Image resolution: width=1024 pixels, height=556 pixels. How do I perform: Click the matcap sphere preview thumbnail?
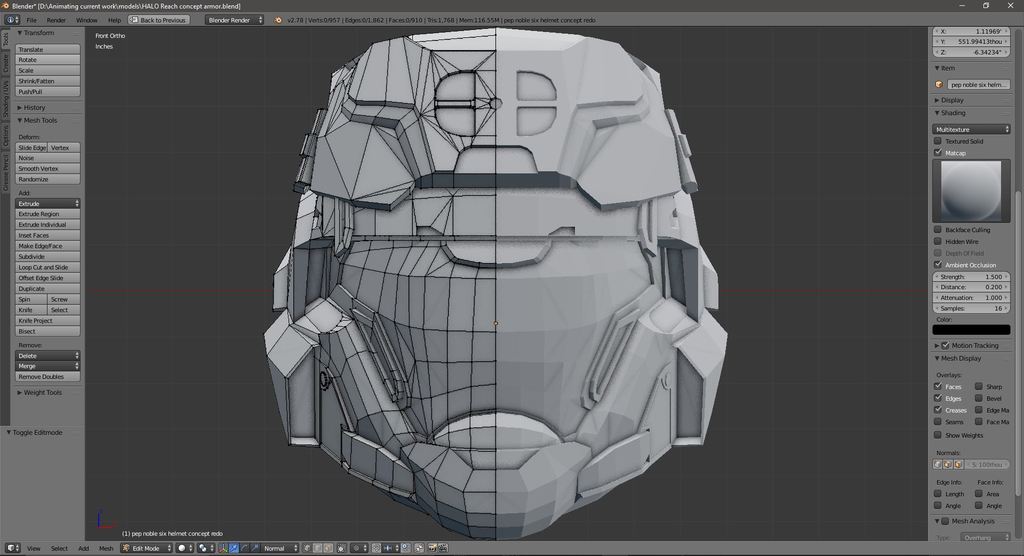(x=971, y=191)
